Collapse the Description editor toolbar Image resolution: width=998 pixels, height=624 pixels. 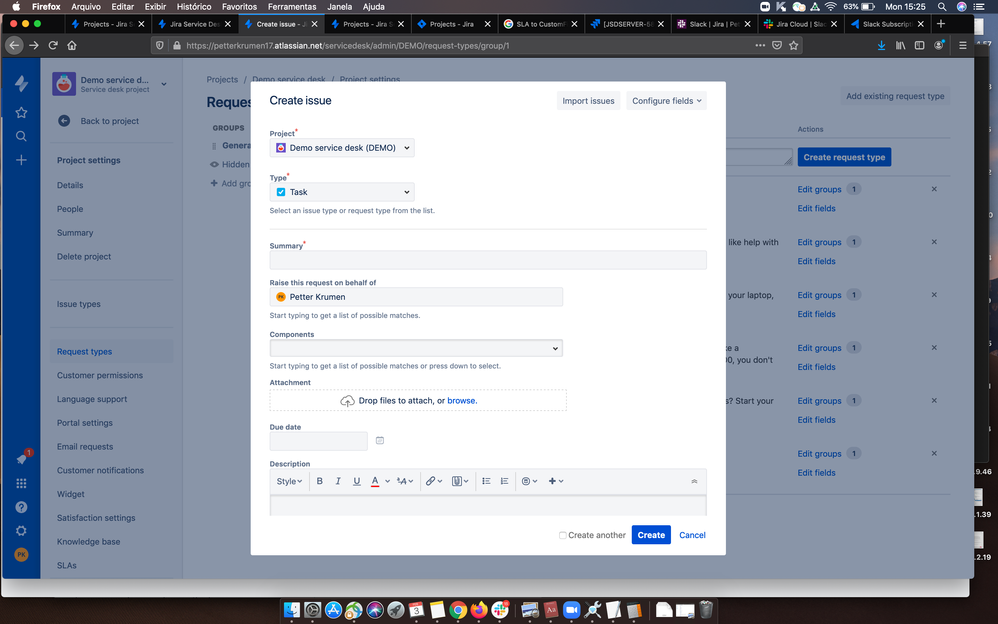[694, 481]
